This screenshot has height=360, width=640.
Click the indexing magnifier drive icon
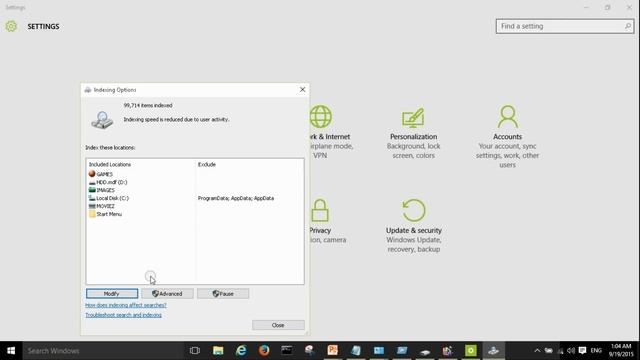coord(102,120)
